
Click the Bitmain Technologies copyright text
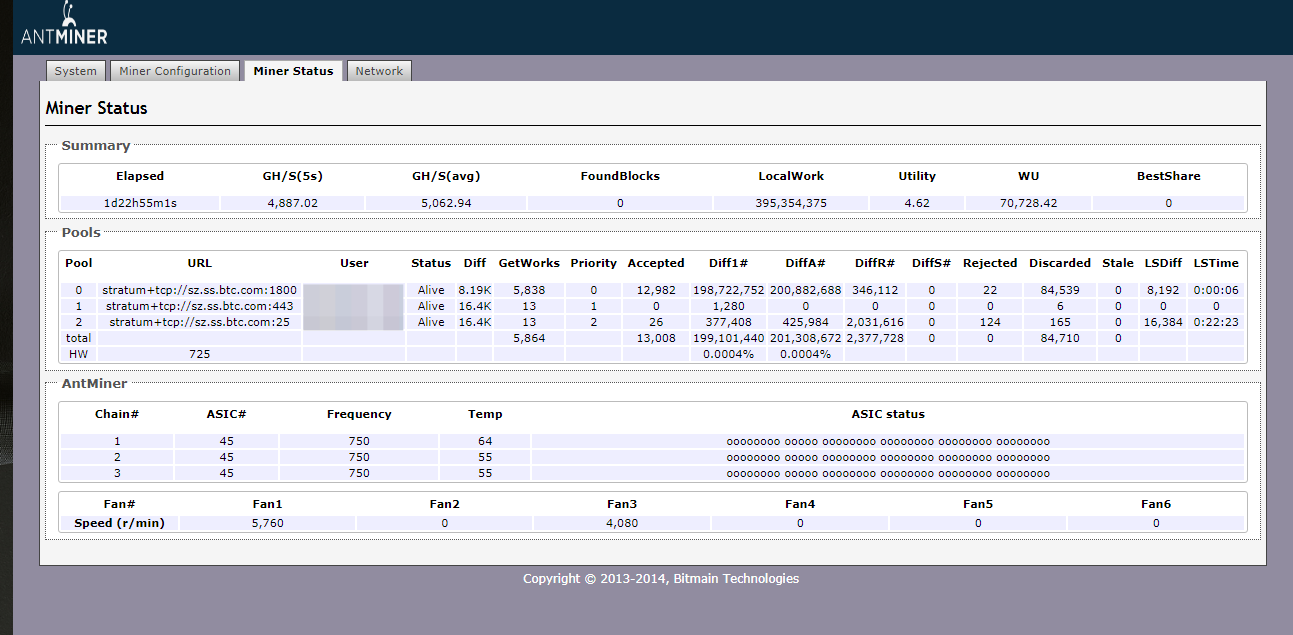661,578
